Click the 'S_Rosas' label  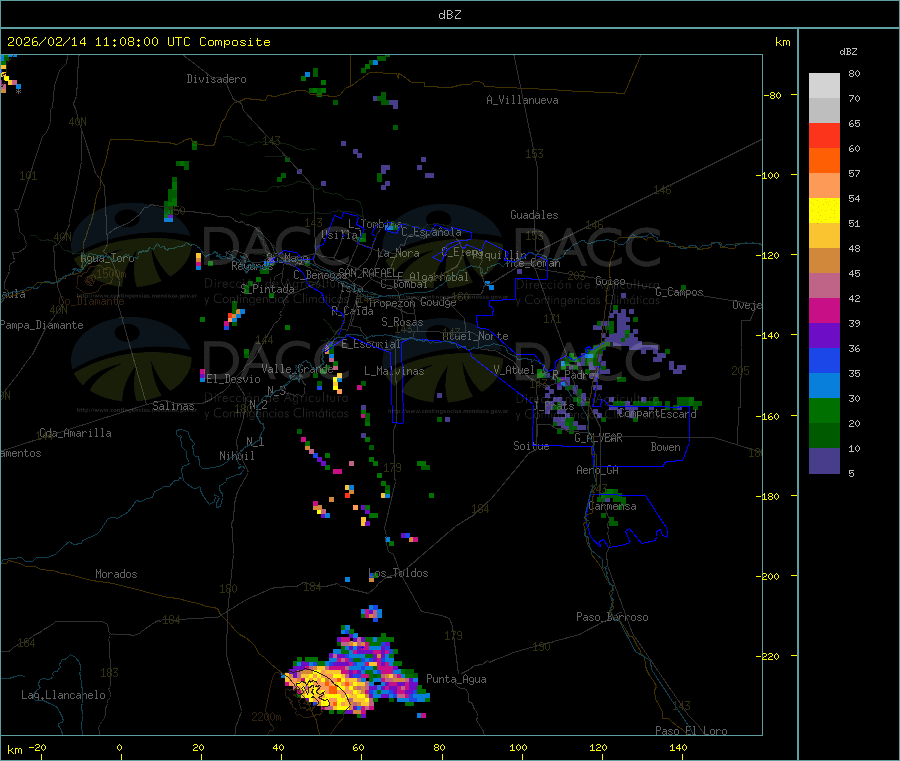tap(402, 322)
